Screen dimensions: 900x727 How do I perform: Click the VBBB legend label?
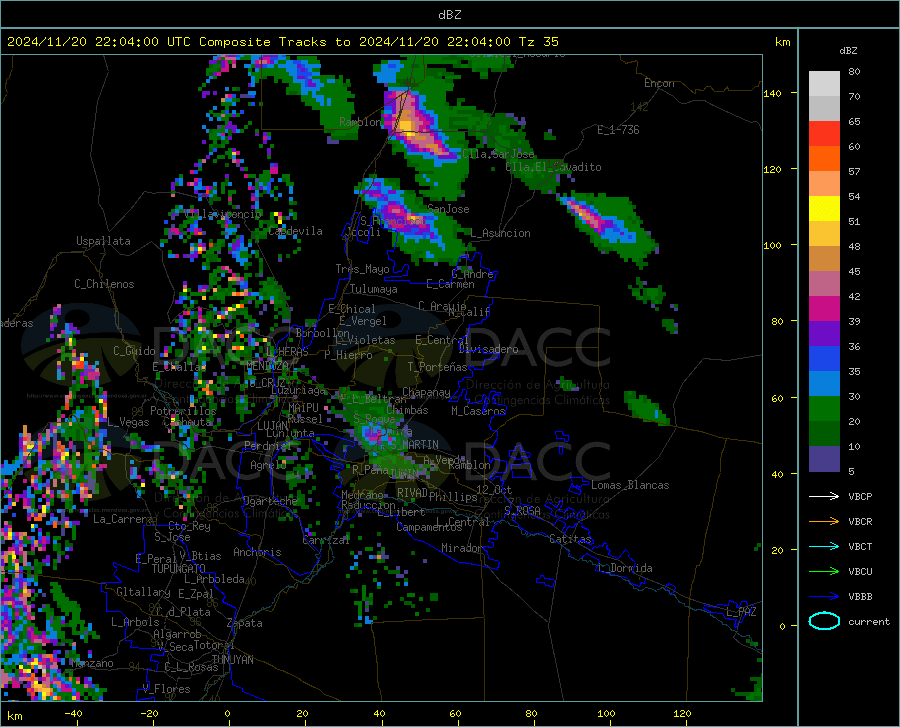coord(860,597)
